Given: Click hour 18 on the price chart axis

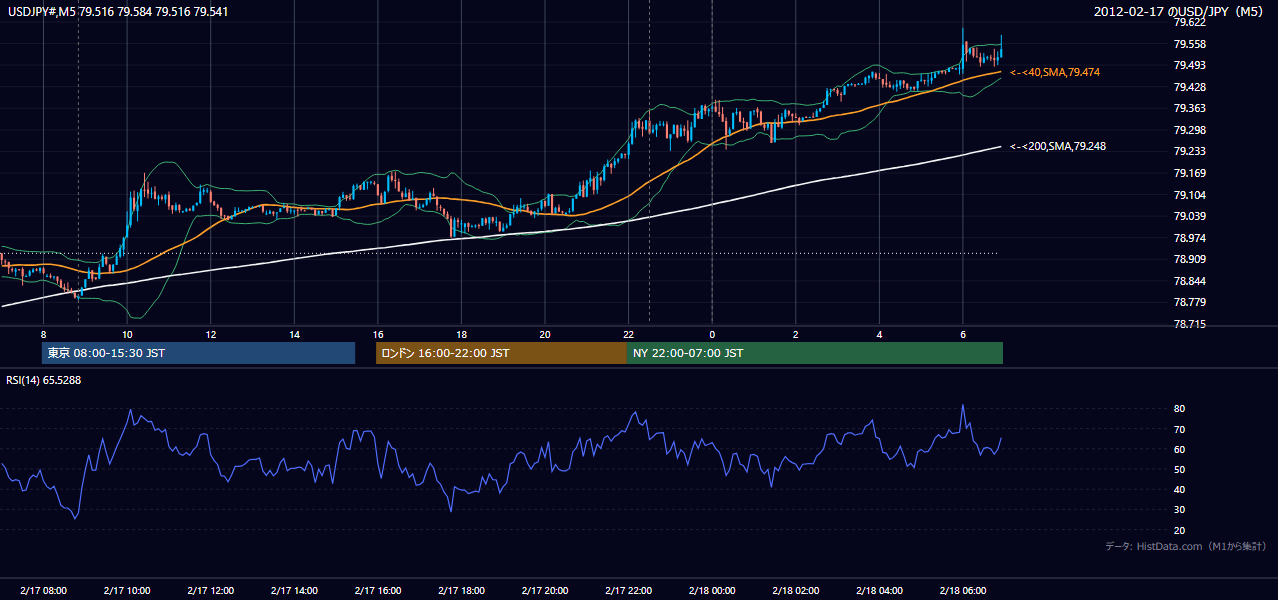Looking at the screenshot, I should (461, 334).
